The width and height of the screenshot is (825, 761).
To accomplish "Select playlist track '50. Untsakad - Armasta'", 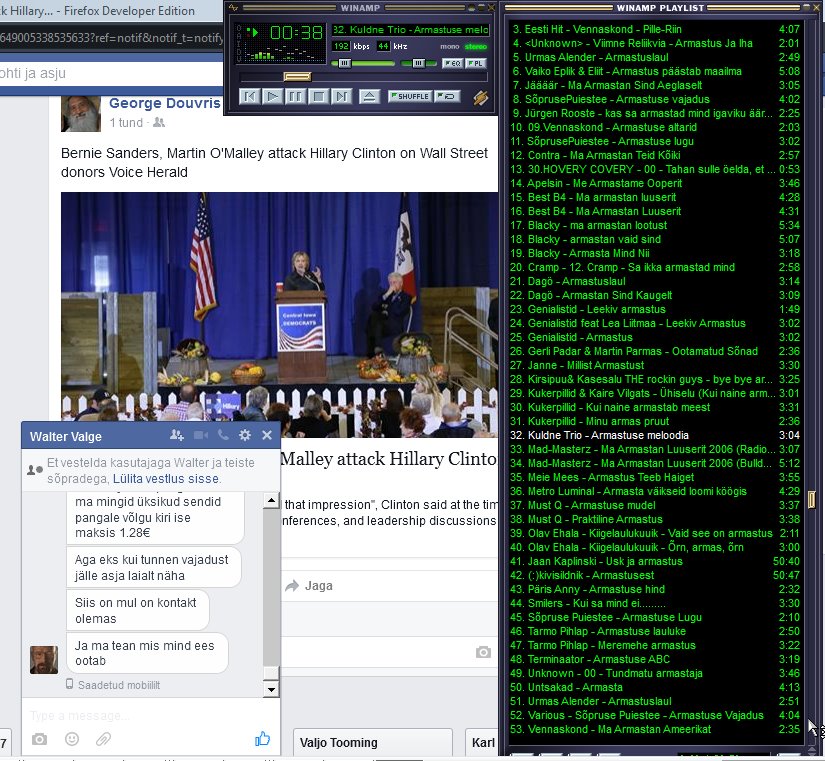I will tap(656, 687).
